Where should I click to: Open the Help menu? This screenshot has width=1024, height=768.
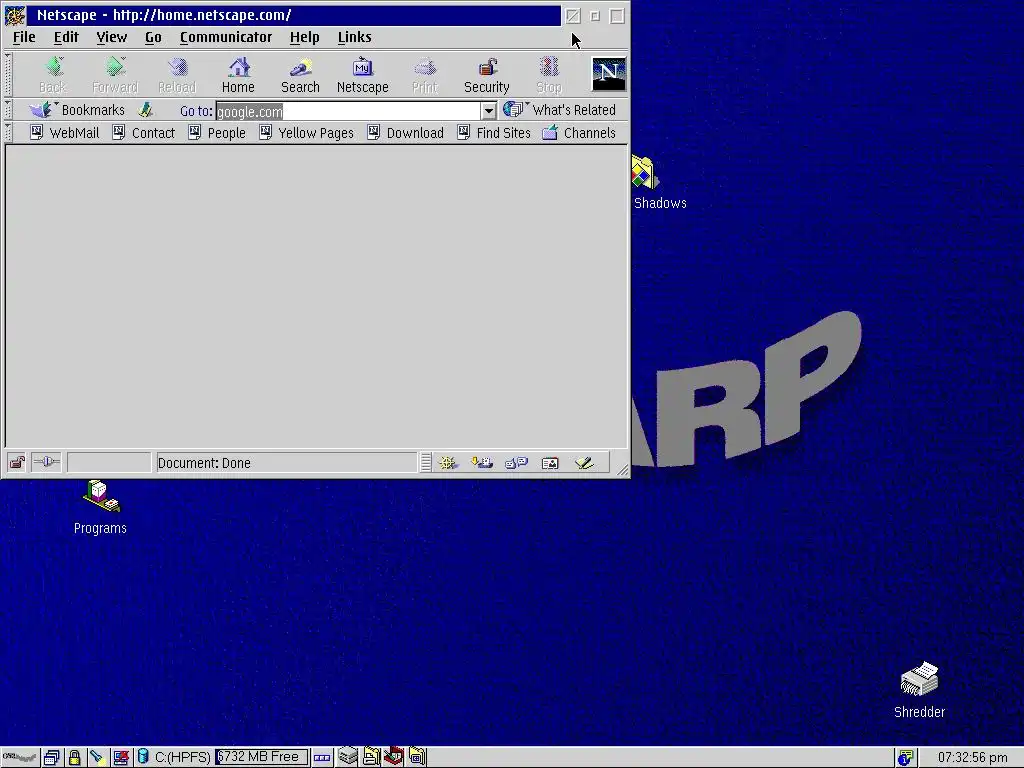pos(304,37)
